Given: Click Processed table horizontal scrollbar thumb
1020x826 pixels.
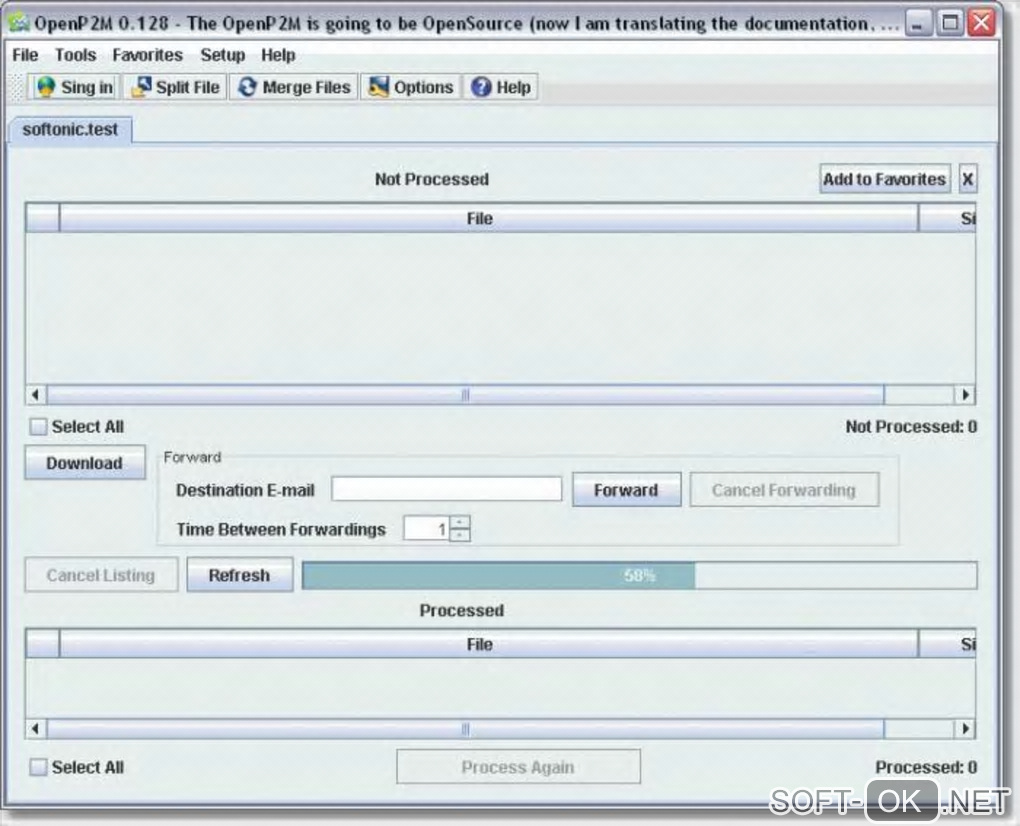Looking at the screenshot, I should click(x=466, y=729).
